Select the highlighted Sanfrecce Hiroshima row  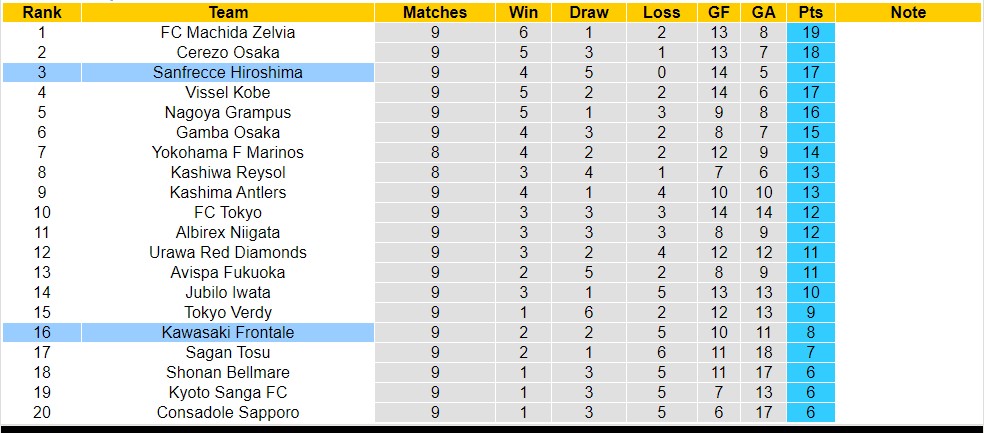(x=228, y=72)
